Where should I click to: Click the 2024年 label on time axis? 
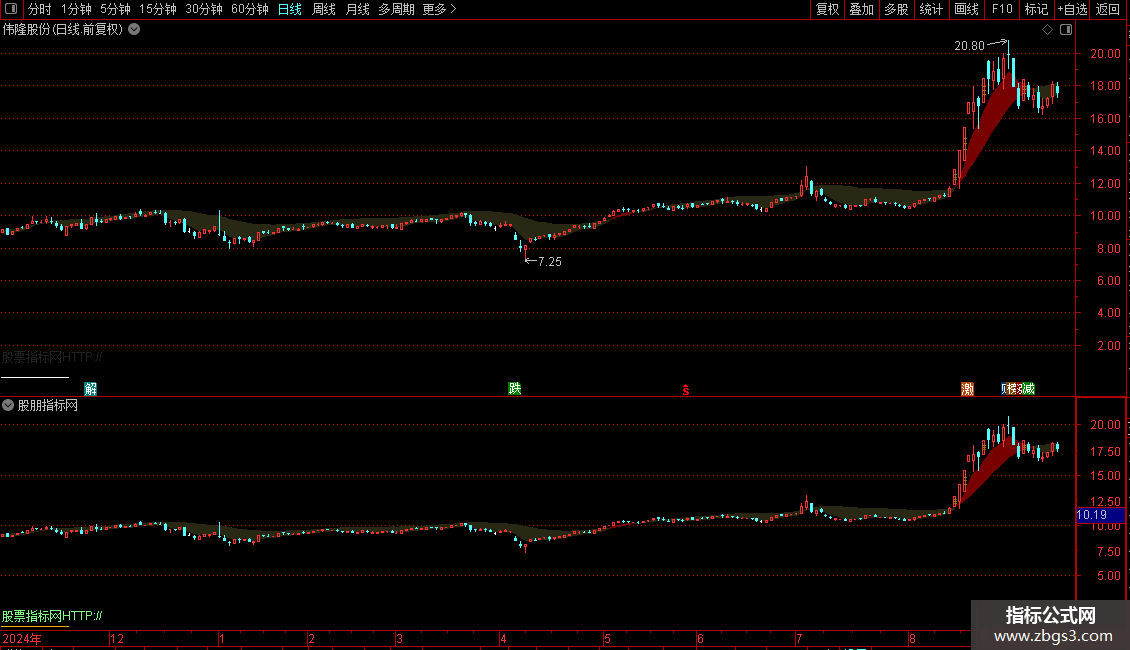tap(22, 638)
